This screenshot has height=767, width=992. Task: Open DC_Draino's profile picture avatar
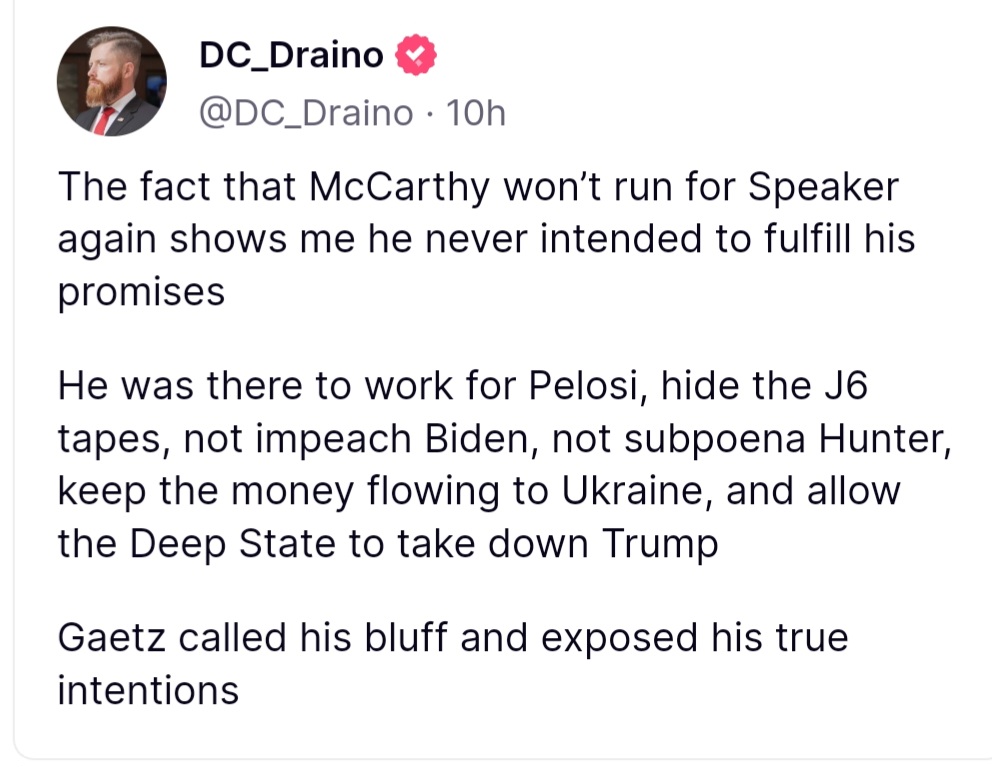[x=111, y=81]
